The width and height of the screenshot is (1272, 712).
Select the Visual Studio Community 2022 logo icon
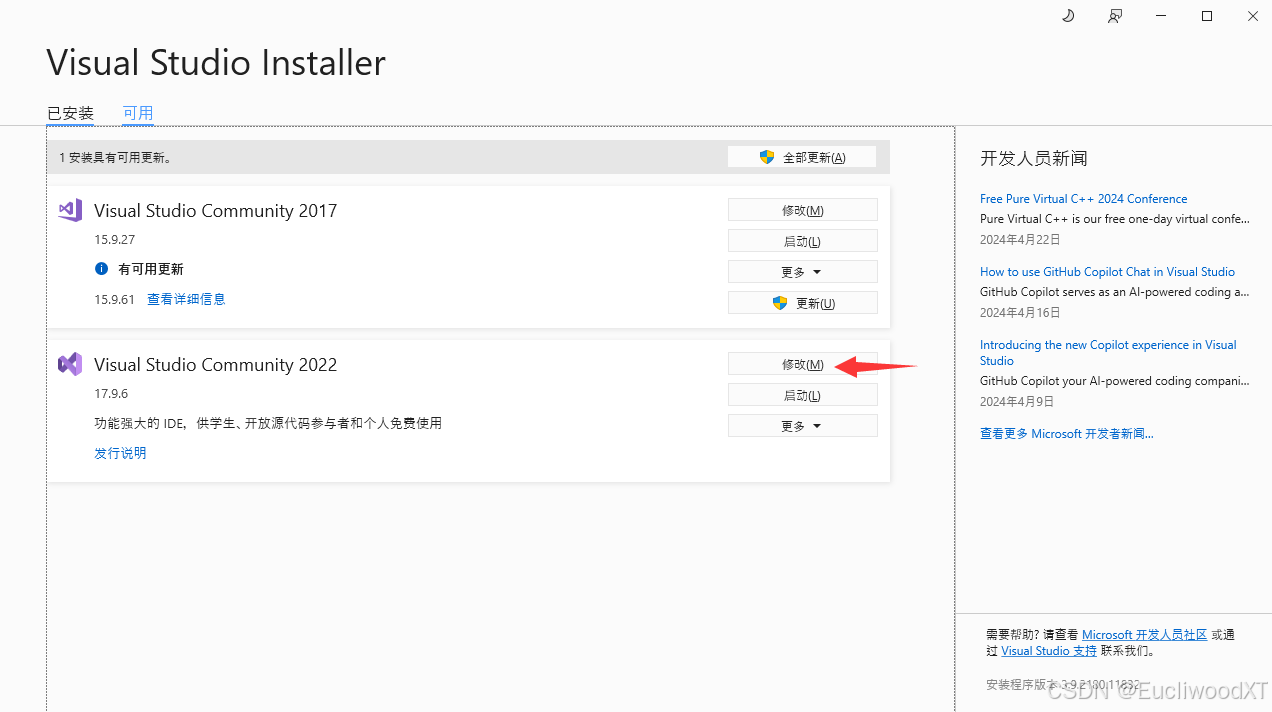(x=69, y=364)
